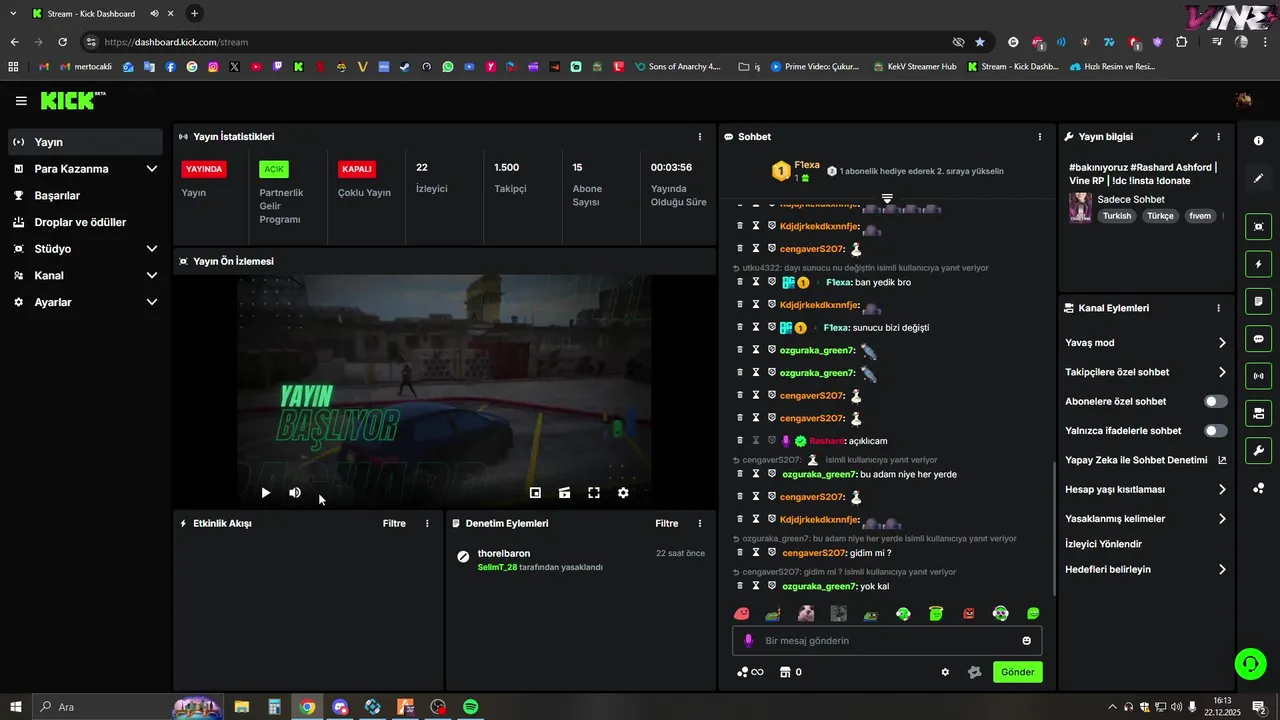Toggle Yalnızca ifadelerle sohbet switch
This screenshot has height=720, width=1280.
(x=1215, y=431)
